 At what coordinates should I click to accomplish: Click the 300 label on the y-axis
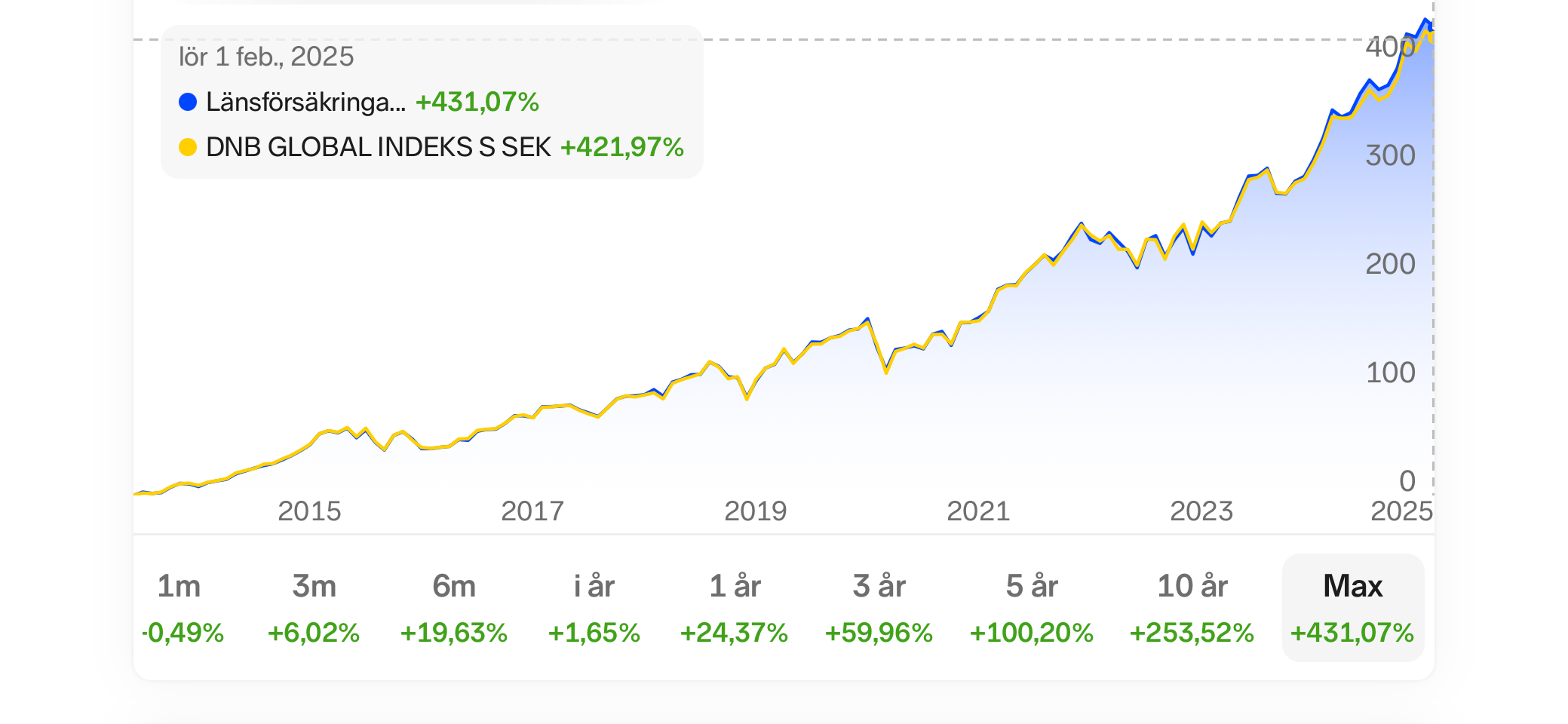(x=1390, y=155)
